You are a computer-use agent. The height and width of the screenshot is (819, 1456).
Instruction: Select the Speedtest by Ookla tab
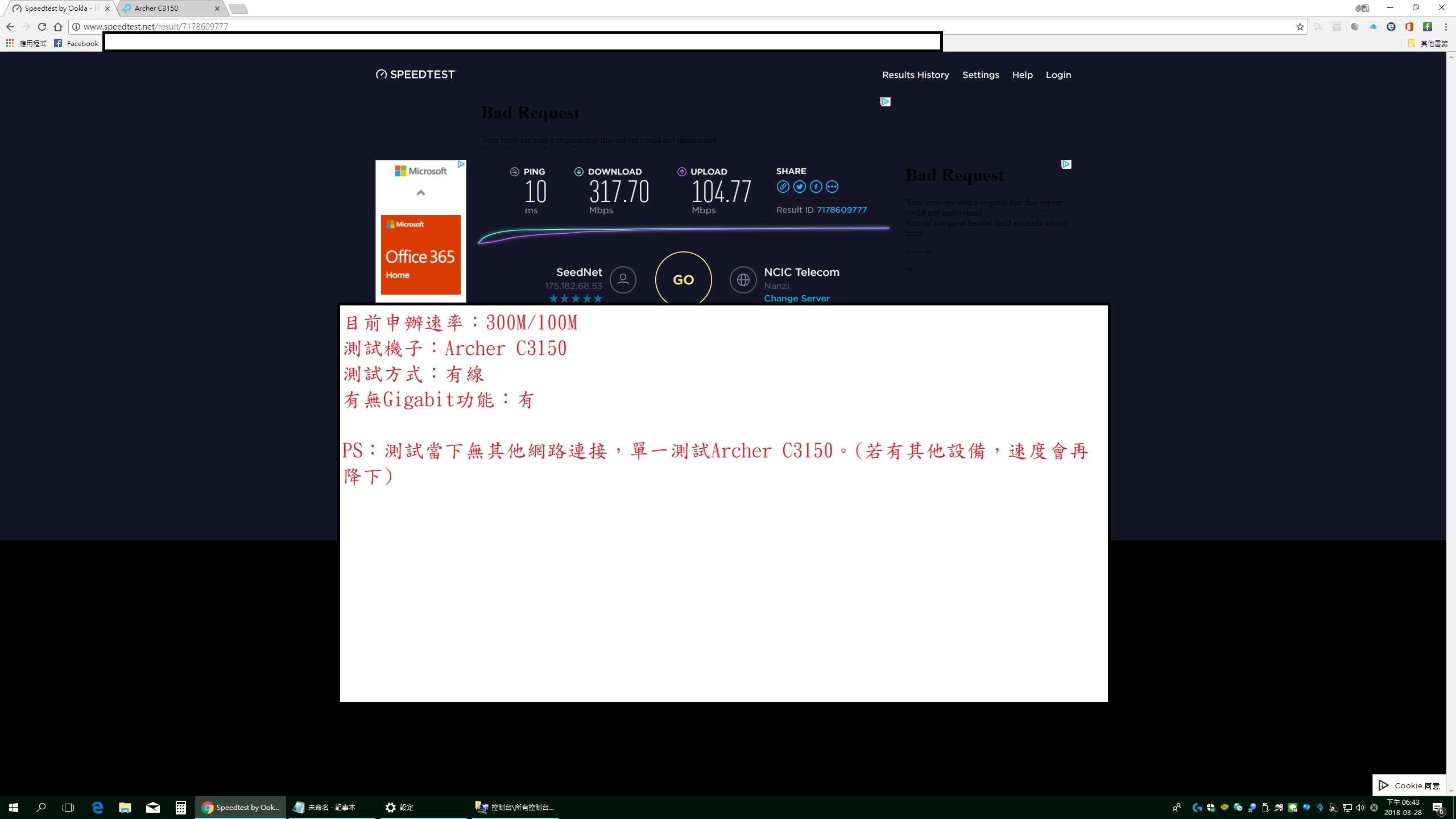pyautogui.click(x=60, y=9)
